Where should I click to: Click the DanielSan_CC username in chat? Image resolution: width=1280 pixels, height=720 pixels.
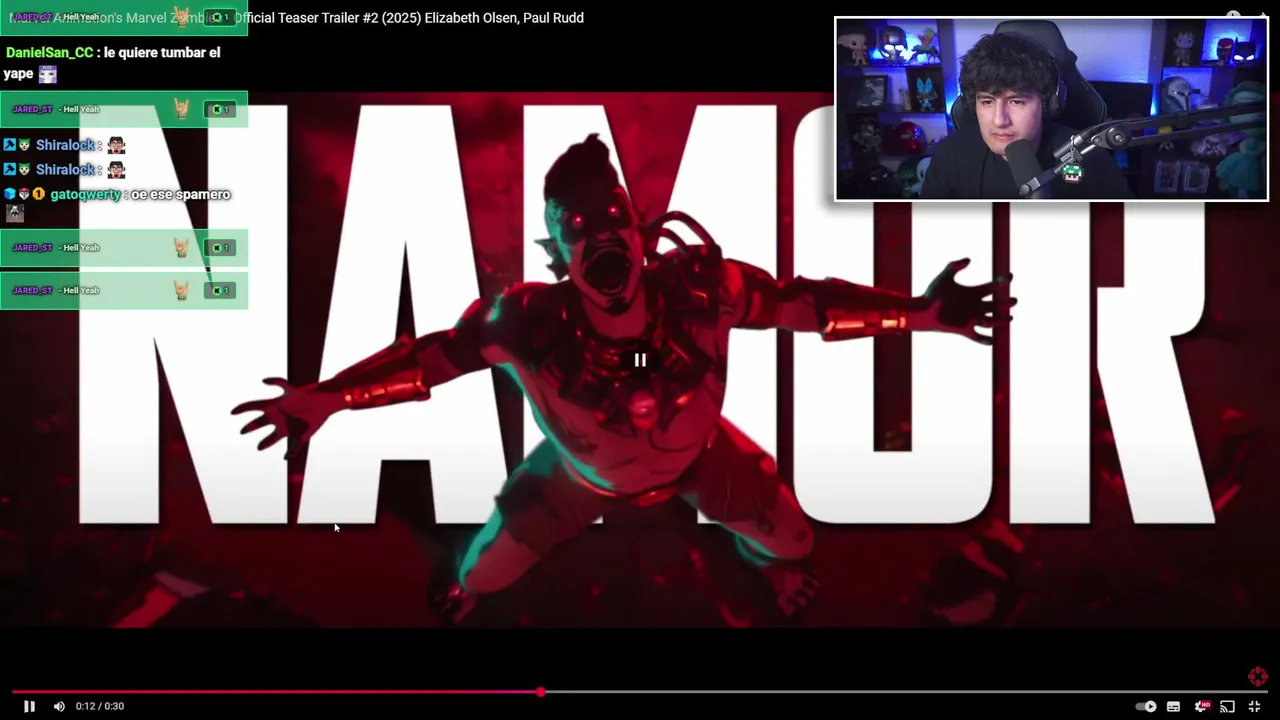tap(49, 52)
